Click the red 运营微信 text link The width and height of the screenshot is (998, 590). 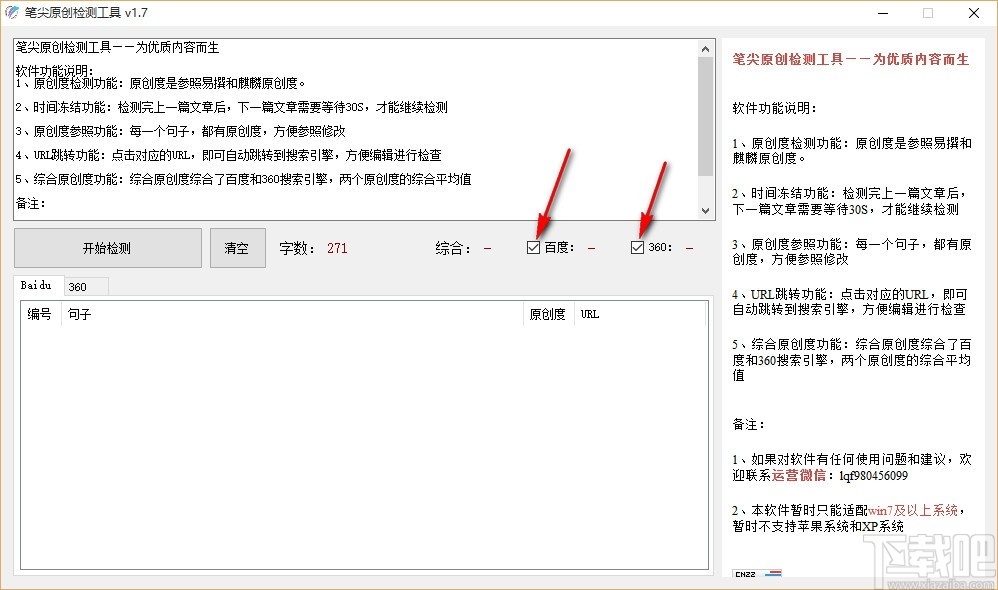tap(798, 475)
